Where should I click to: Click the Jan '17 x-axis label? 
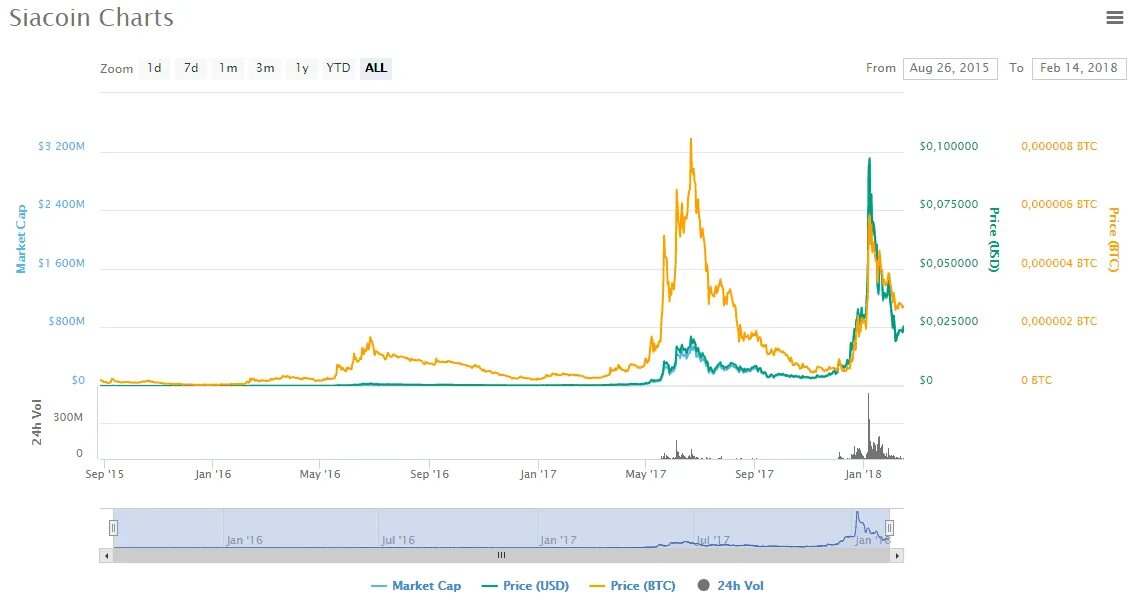coord(538,474)
